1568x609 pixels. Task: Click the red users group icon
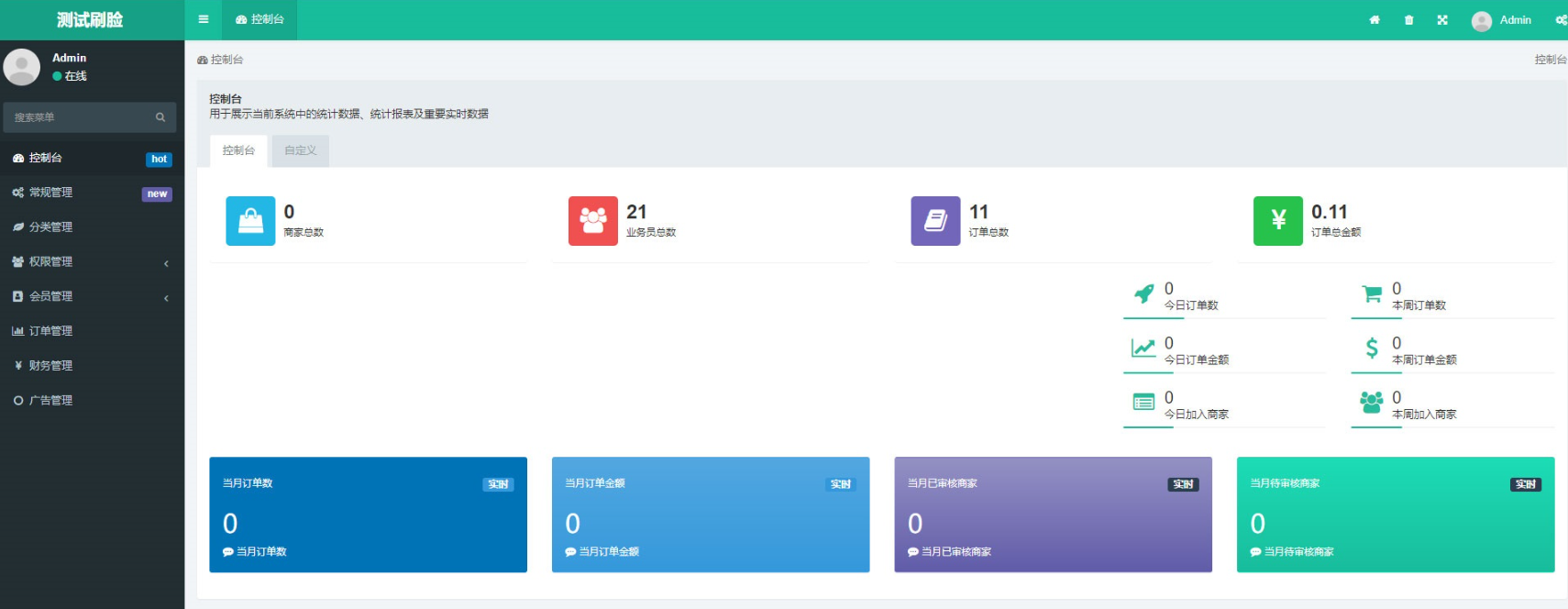pos(592,221)
